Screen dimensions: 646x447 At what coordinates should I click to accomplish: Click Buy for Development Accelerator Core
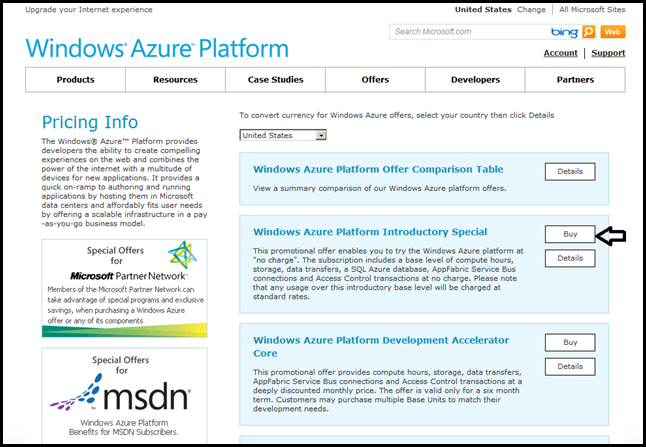570,342
